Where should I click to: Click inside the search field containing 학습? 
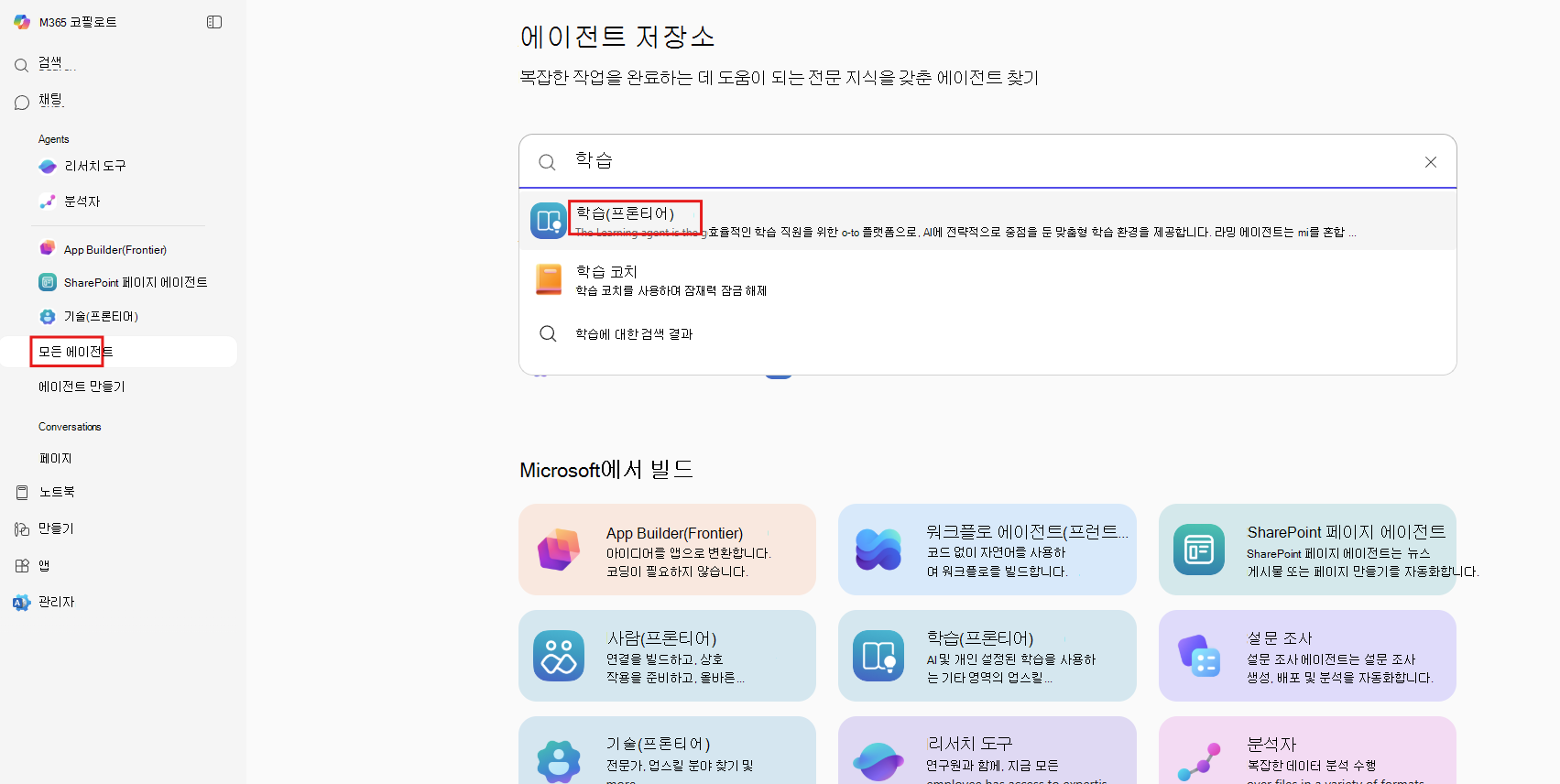coord(987,162)
